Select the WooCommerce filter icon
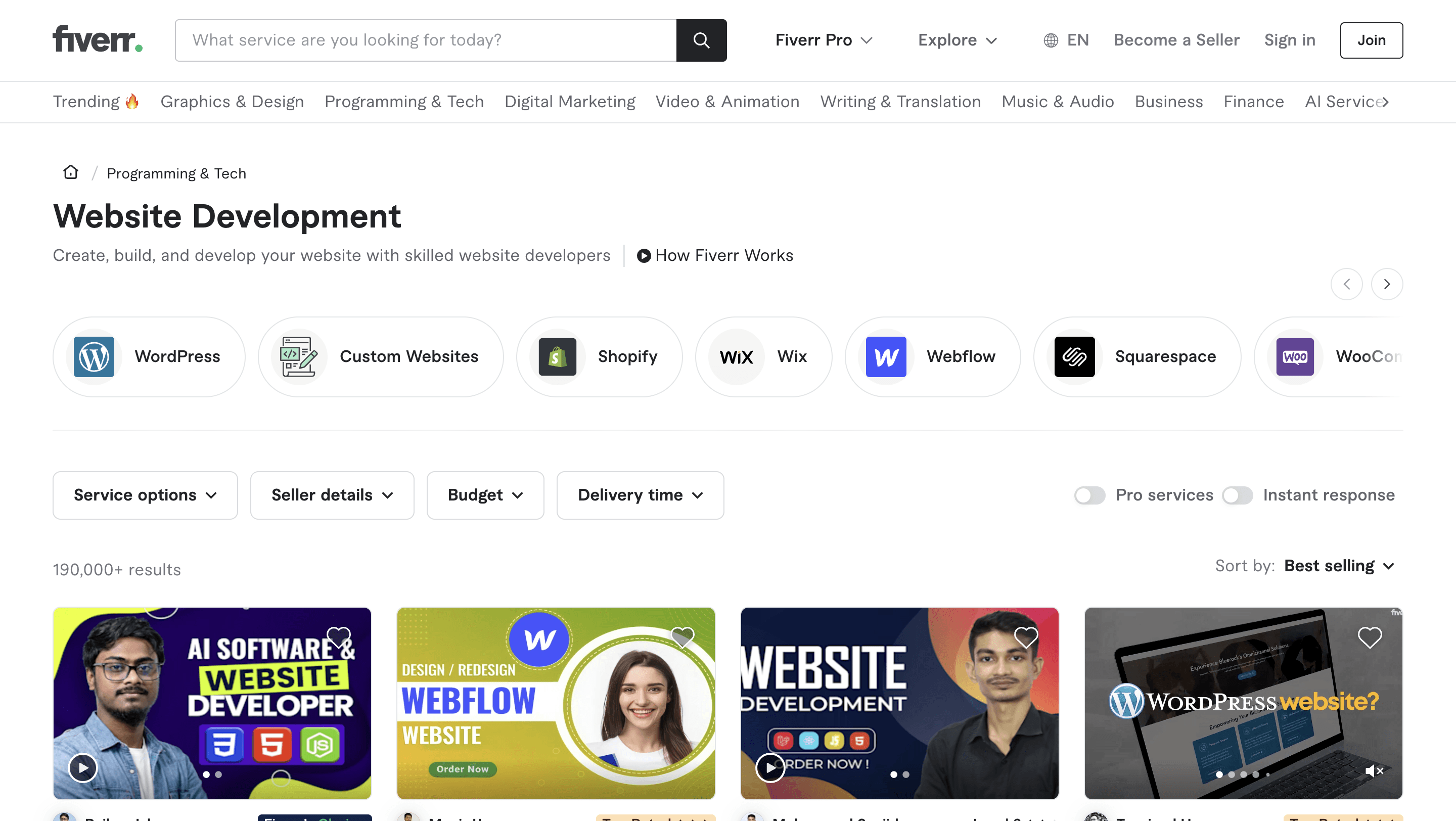The height and width of the screenshot is (821, 1456). pos(1295,356)
